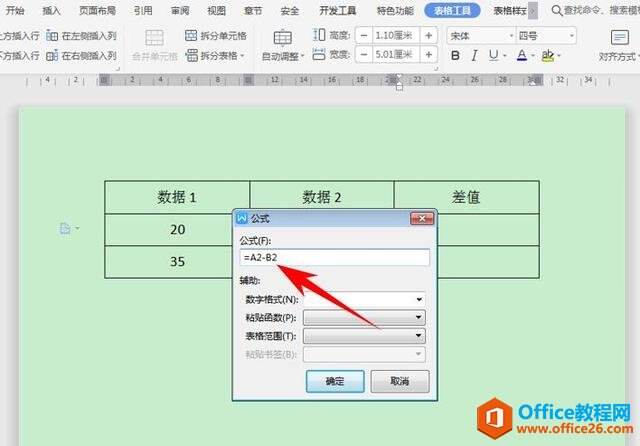Open the 四号 font size dropdown

coord(571,36)
